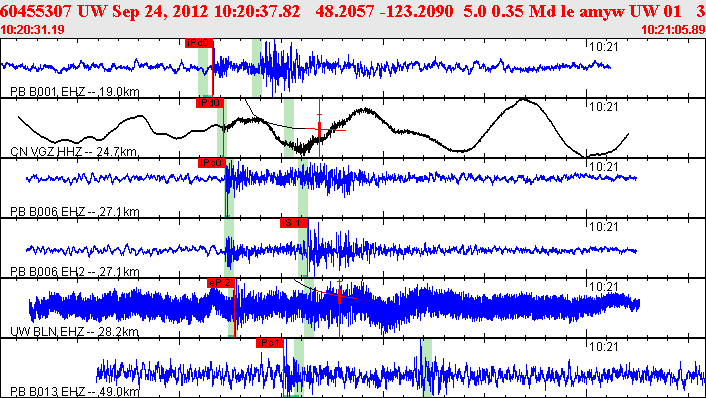Select the iS 1 pick marker on B006 EH2
Viewport: 706px width, 398px height.
pos(294,223)
